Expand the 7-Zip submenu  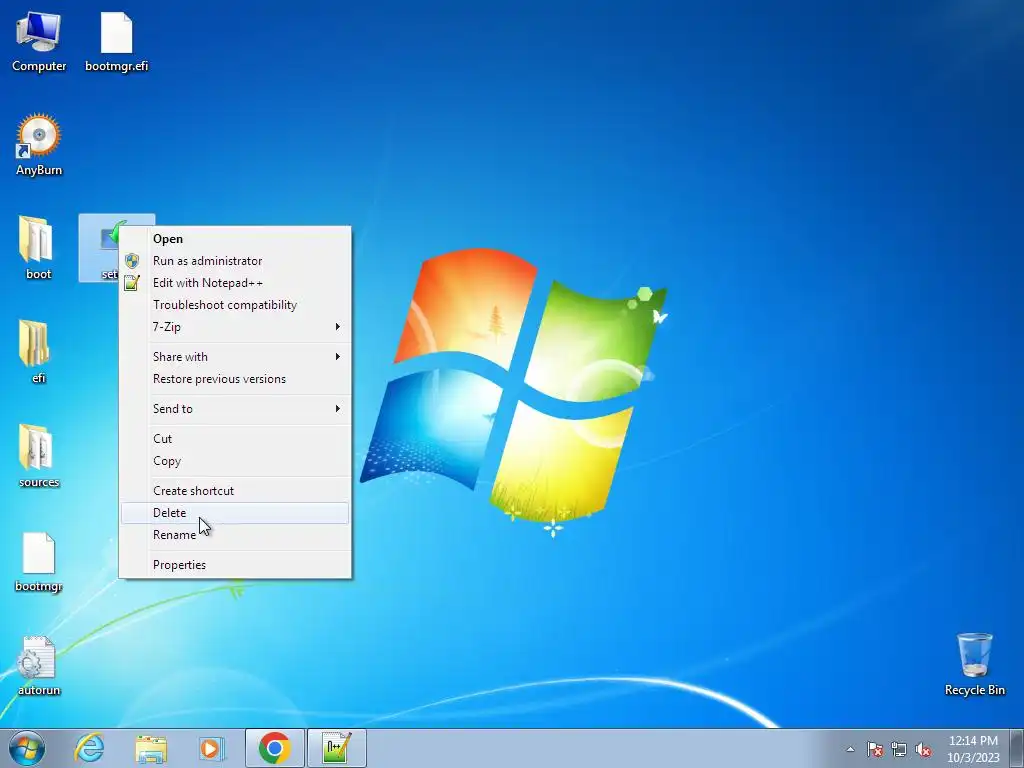coord(235,327)
